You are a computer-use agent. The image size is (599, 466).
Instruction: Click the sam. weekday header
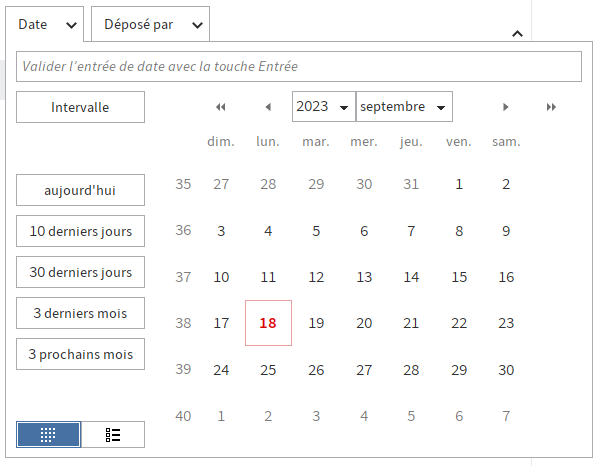coord(506,142)
